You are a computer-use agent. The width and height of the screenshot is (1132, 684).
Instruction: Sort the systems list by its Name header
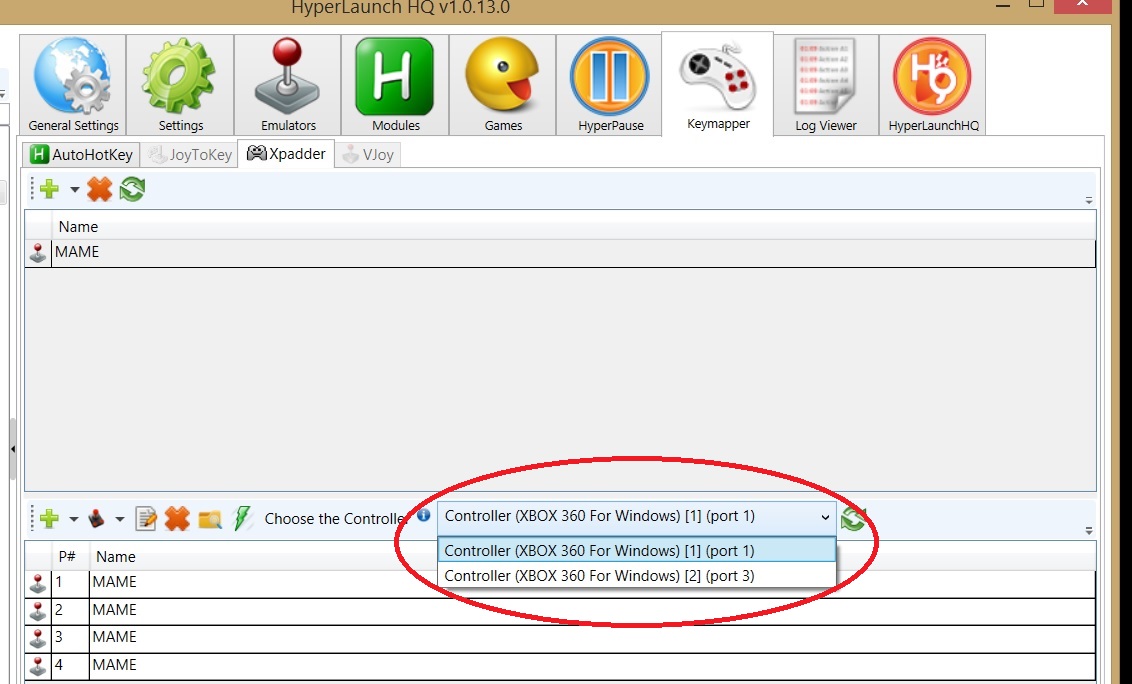78,227
